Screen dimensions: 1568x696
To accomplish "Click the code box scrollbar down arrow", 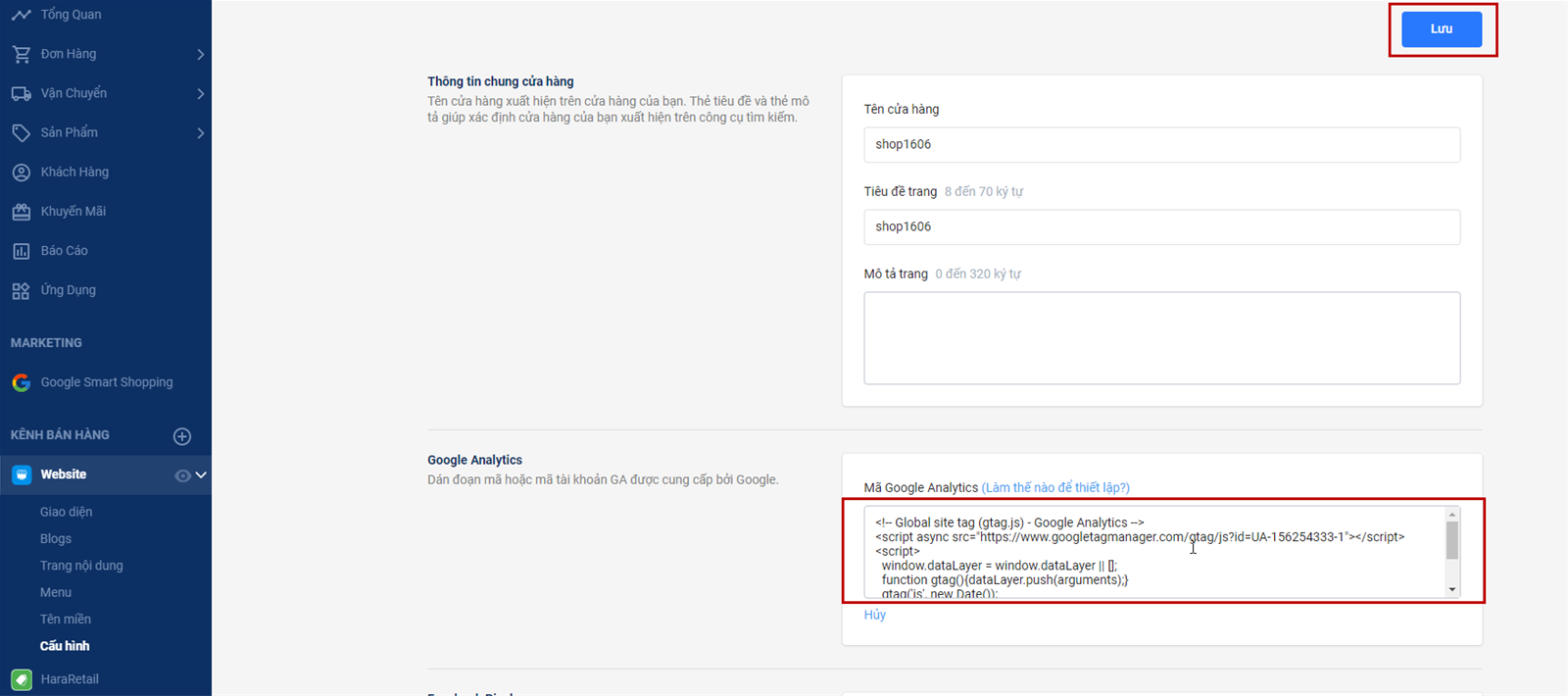I will point(1452,589).
